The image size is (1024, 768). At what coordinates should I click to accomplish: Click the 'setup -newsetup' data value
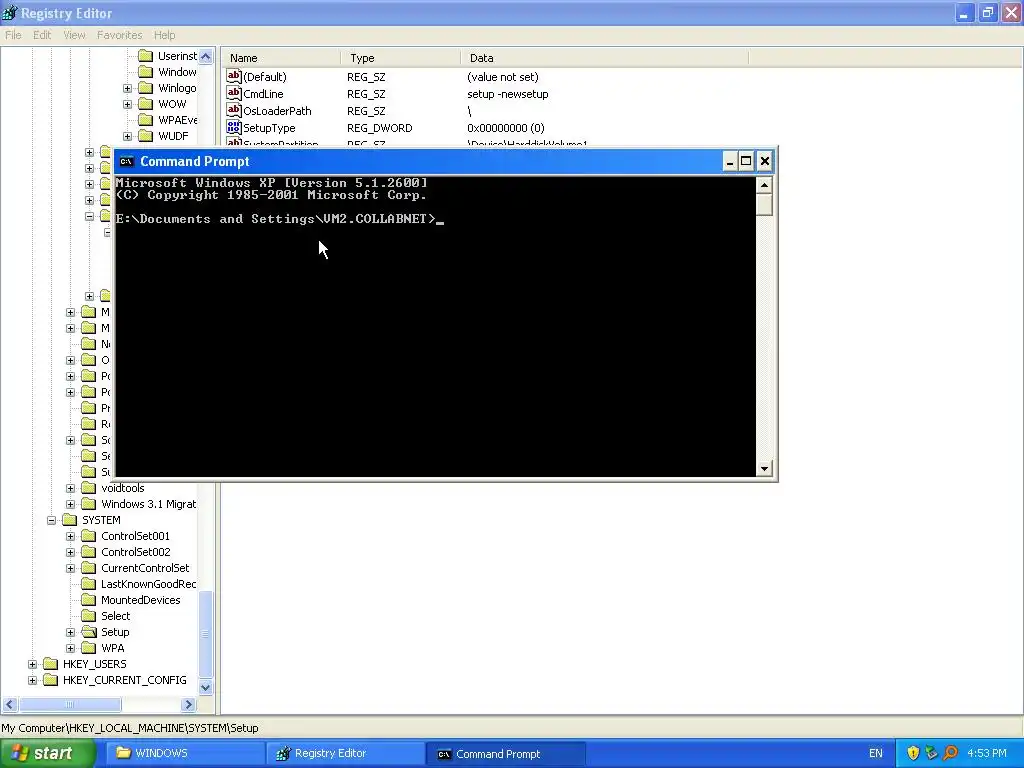click(507, 94)
